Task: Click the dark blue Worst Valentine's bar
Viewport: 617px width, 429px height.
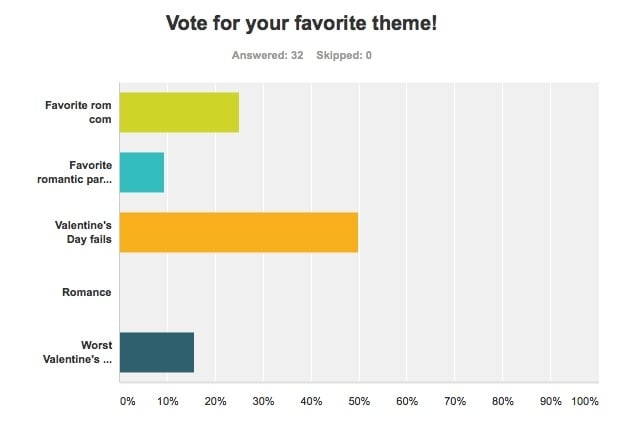Action: click(x=157, y=352)
